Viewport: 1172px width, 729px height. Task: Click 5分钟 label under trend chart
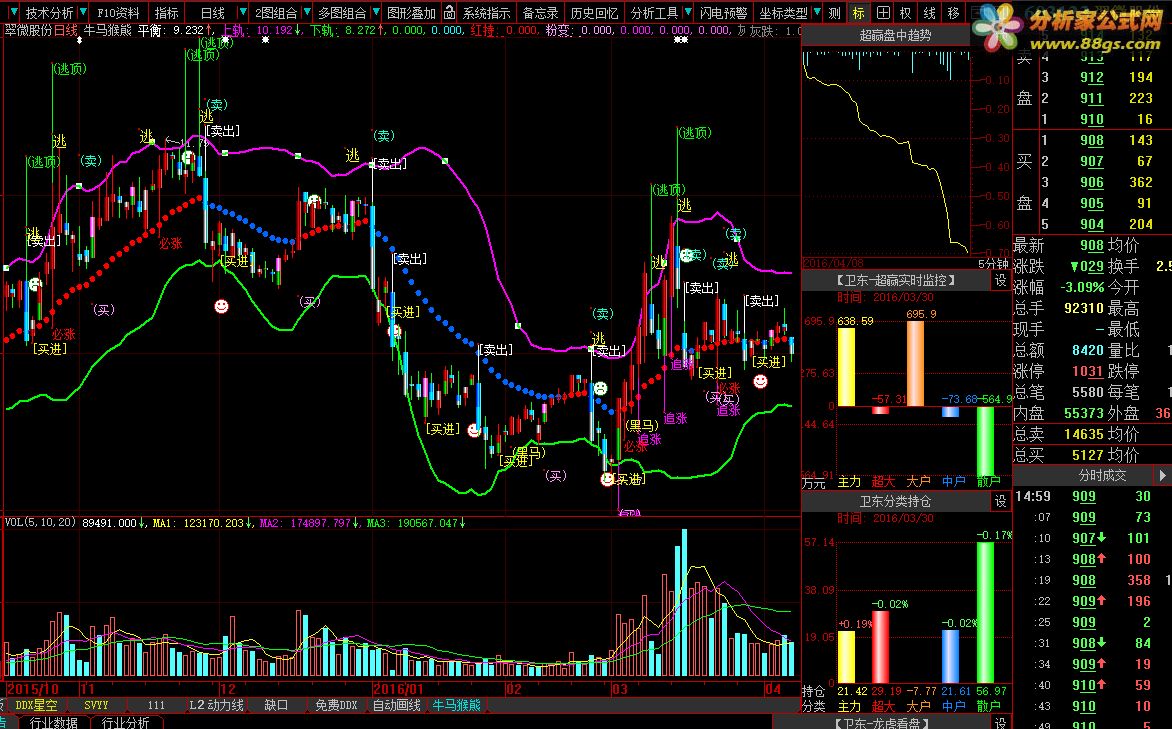tap(993, 263)
